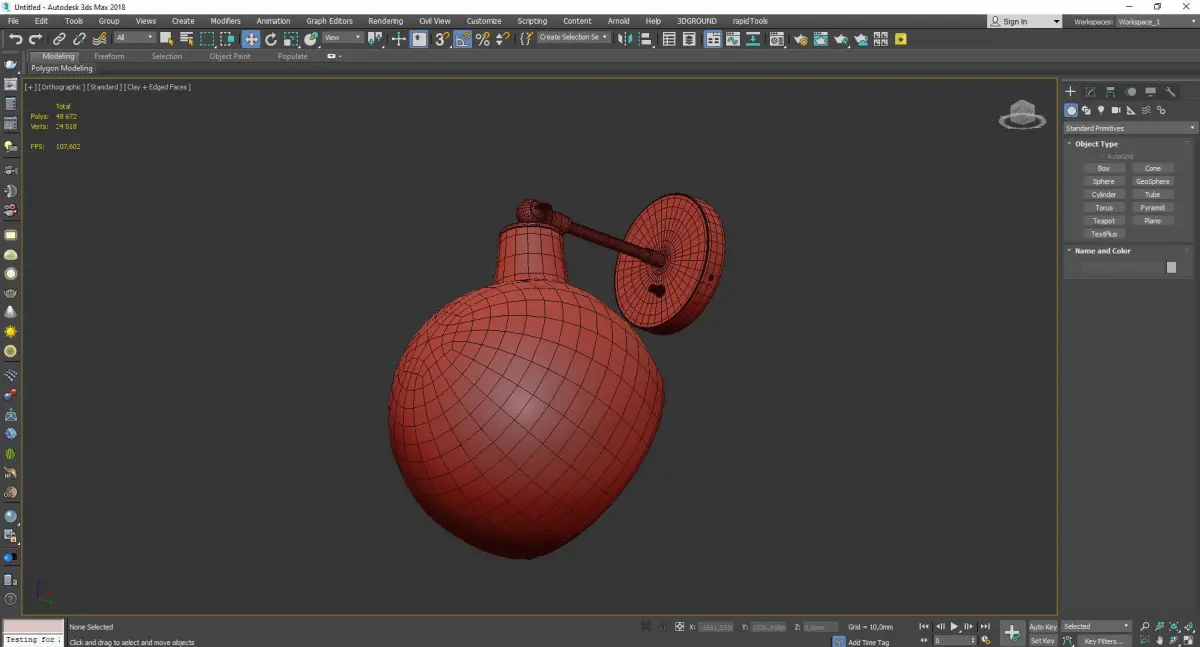
Task: Open the Graph Editors menu
Action: [x=329, y=21]
